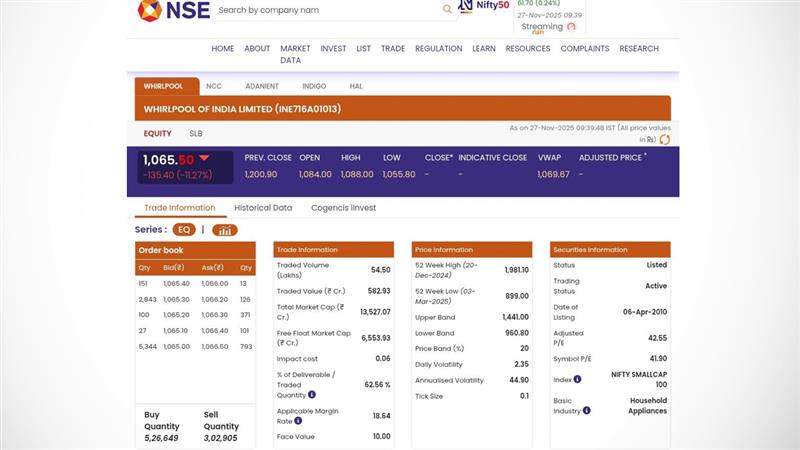
Task: Switch to the Historical Data tab
Action: (263, 208)
